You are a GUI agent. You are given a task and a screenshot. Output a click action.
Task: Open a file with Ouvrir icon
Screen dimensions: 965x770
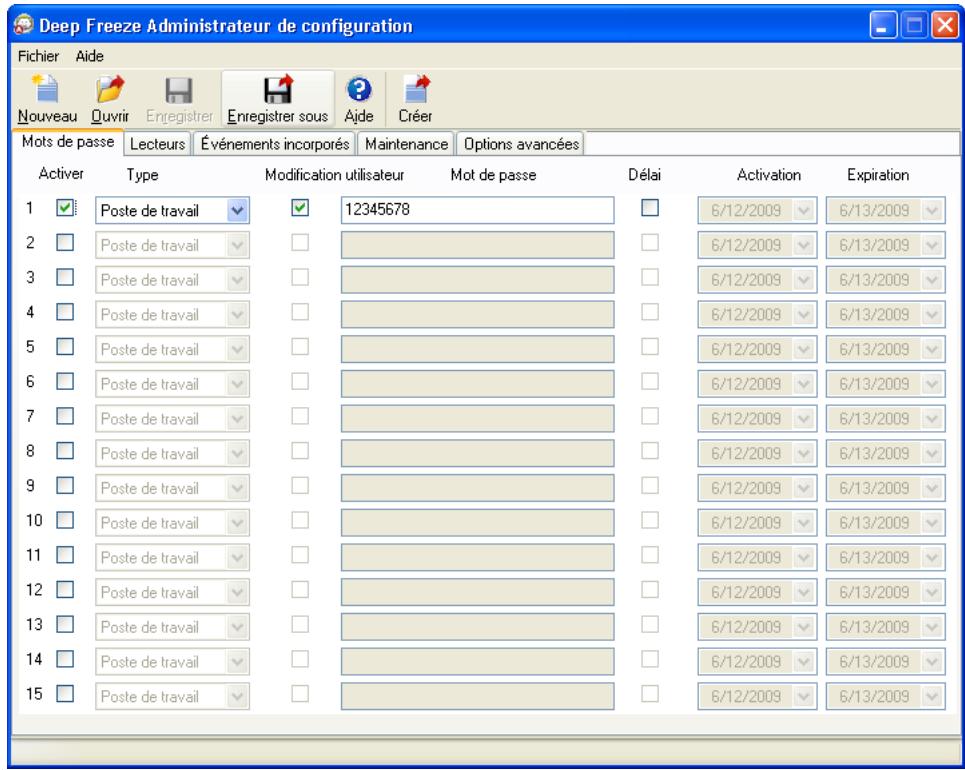(110, 89)
